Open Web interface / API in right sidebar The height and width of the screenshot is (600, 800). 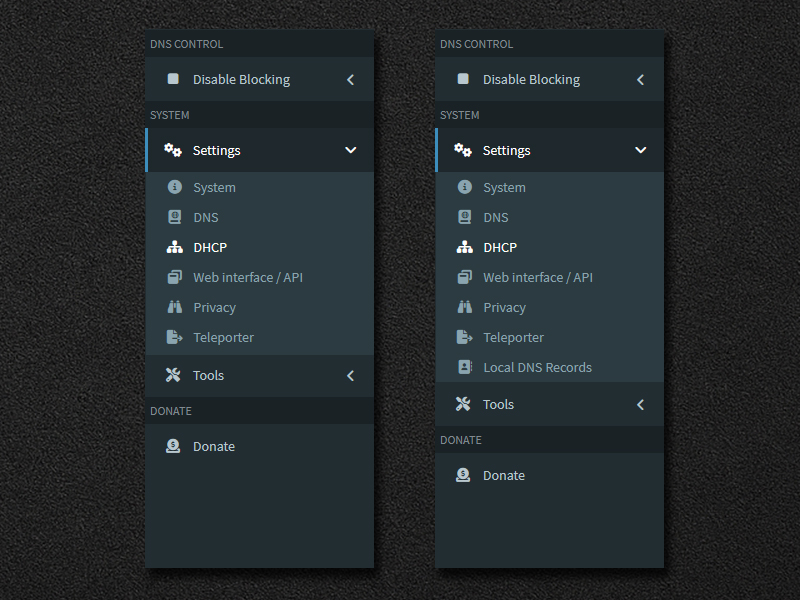[537, 277]
